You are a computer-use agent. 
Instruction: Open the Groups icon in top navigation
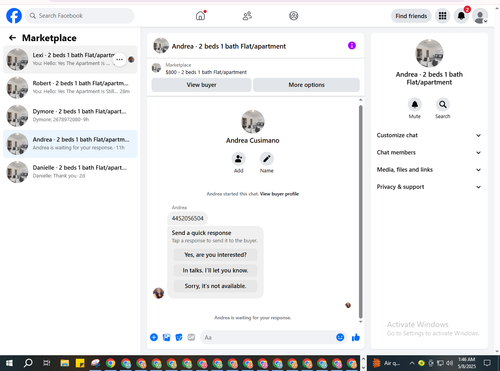[294, 16]
